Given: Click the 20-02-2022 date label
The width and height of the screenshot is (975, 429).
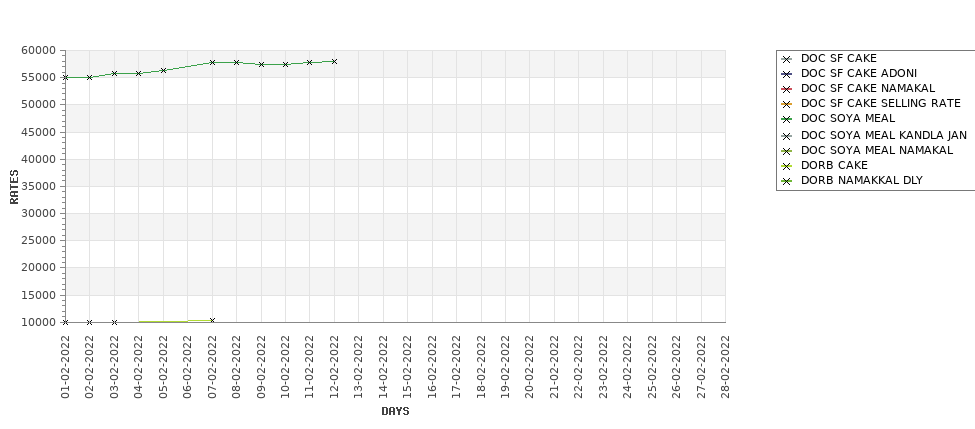Looking at the screenshot, I should pos(530,367).
